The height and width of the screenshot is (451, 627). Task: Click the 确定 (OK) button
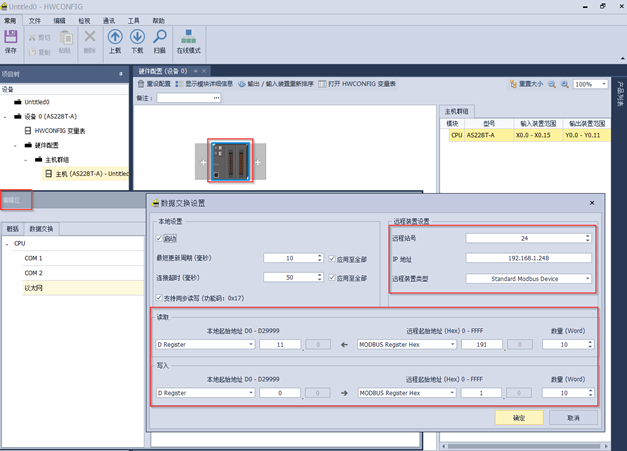click(x=518, y=418)
